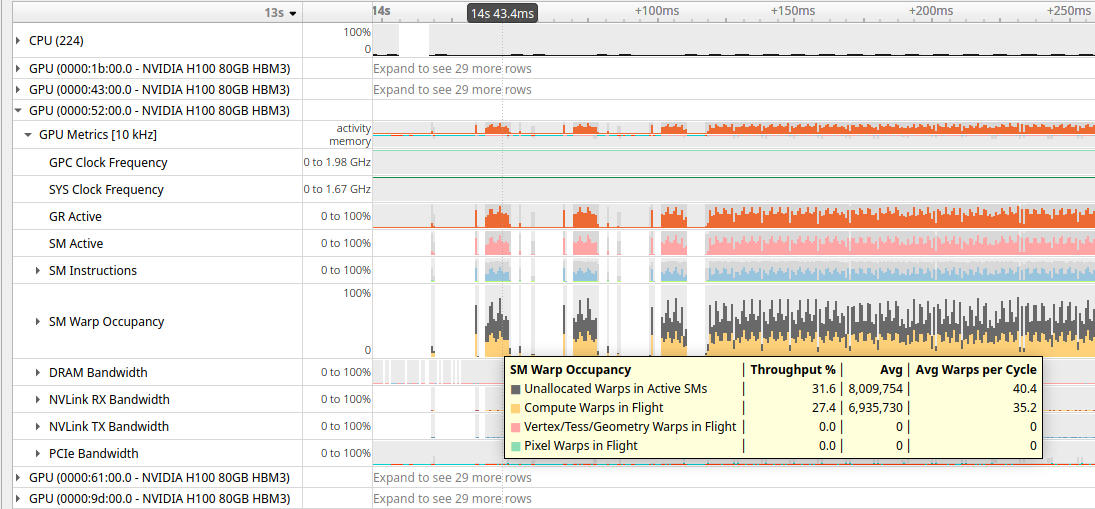Screen dimensions: 1095x509
Task: Click the GR Active '0 to 100%' range
Action: tap(346, 216)
